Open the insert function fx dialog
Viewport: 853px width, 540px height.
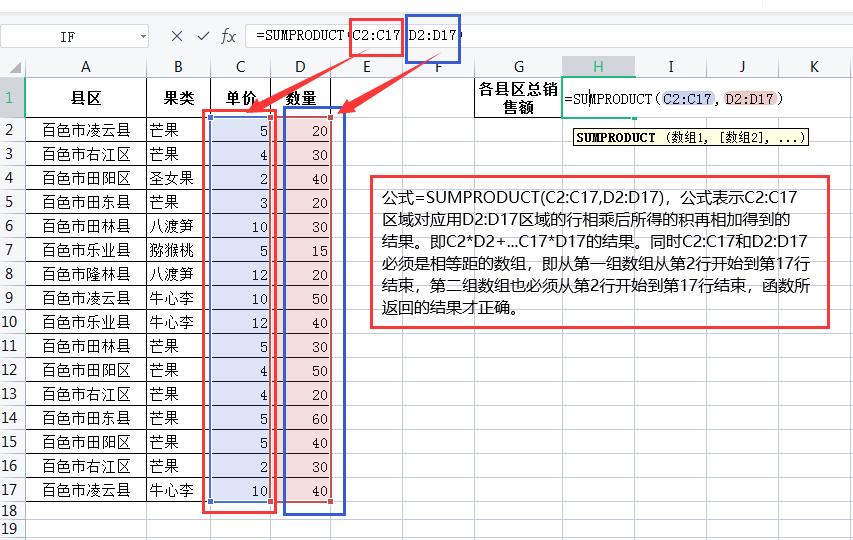(228, 36)
